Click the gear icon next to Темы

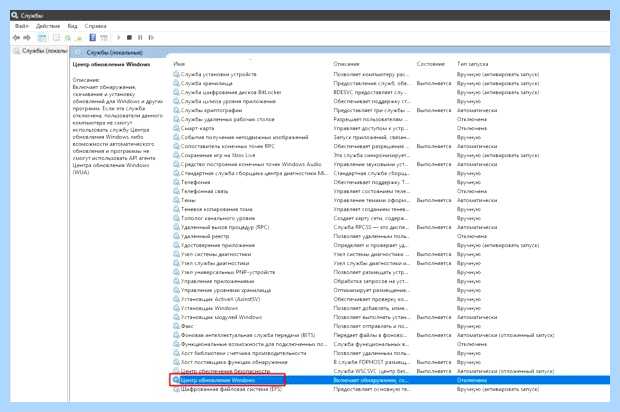point(176,200)
